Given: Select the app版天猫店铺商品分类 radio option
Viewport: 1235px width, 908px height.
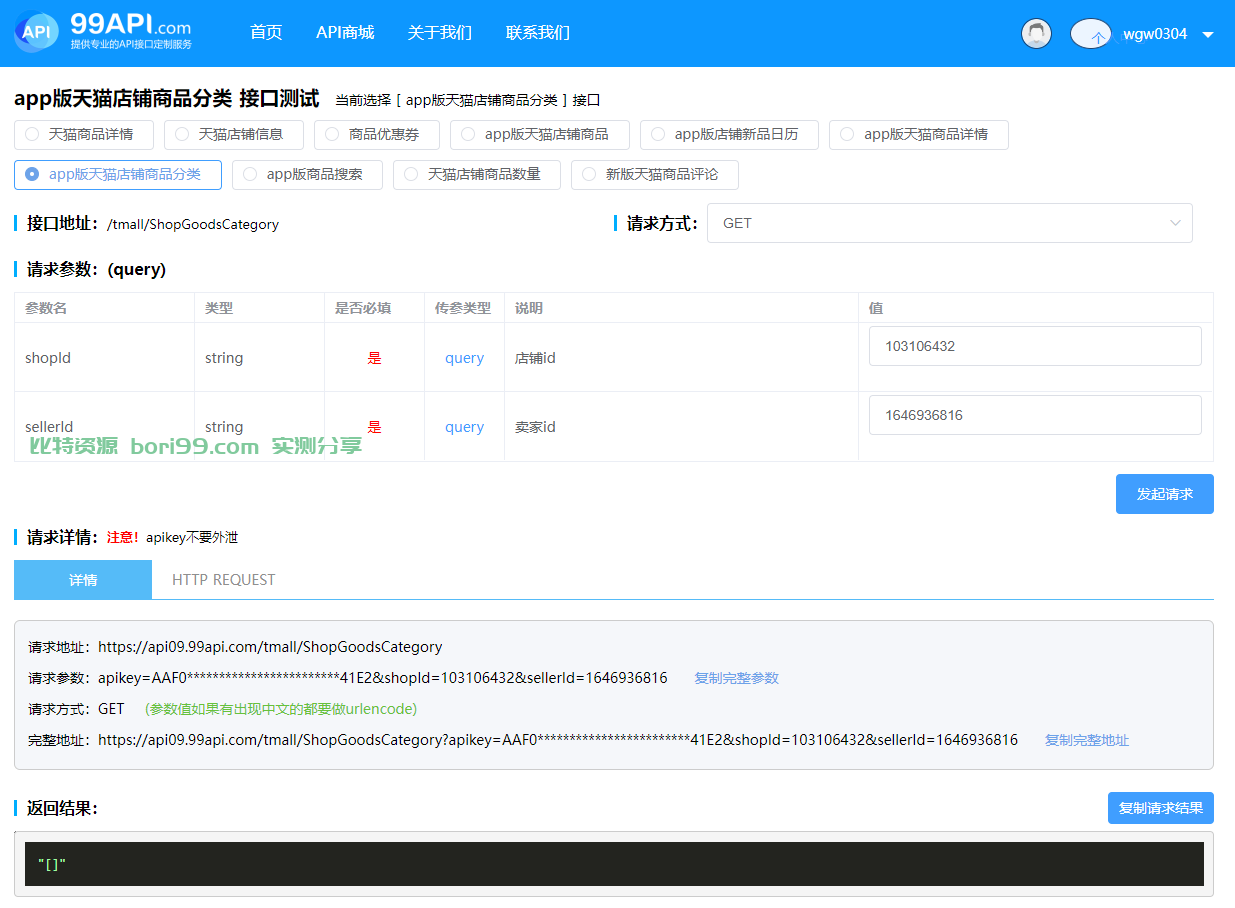Looking at the screenshot, I should 118,174.
